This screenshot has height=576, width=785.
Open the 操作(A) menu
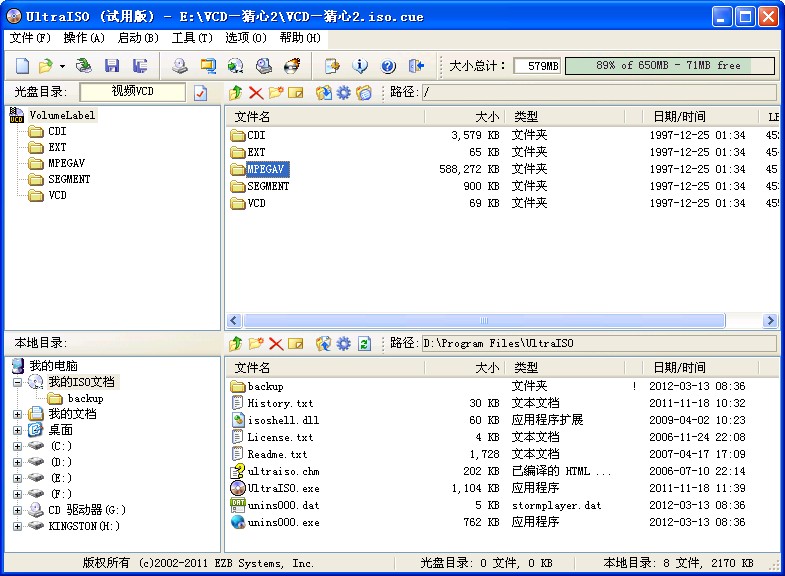(x=84, y=38)
